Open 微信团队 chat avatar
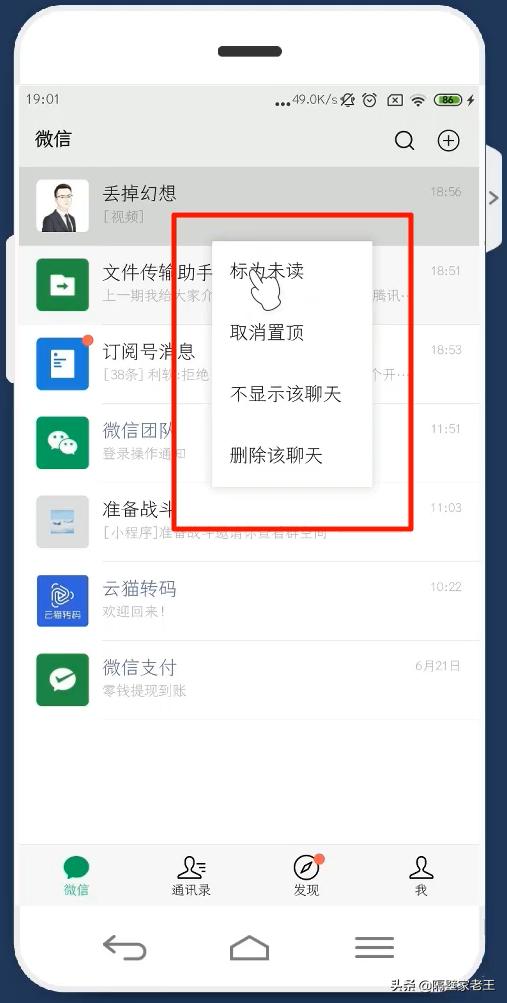 pyautogui.click(x=63, y=443)
